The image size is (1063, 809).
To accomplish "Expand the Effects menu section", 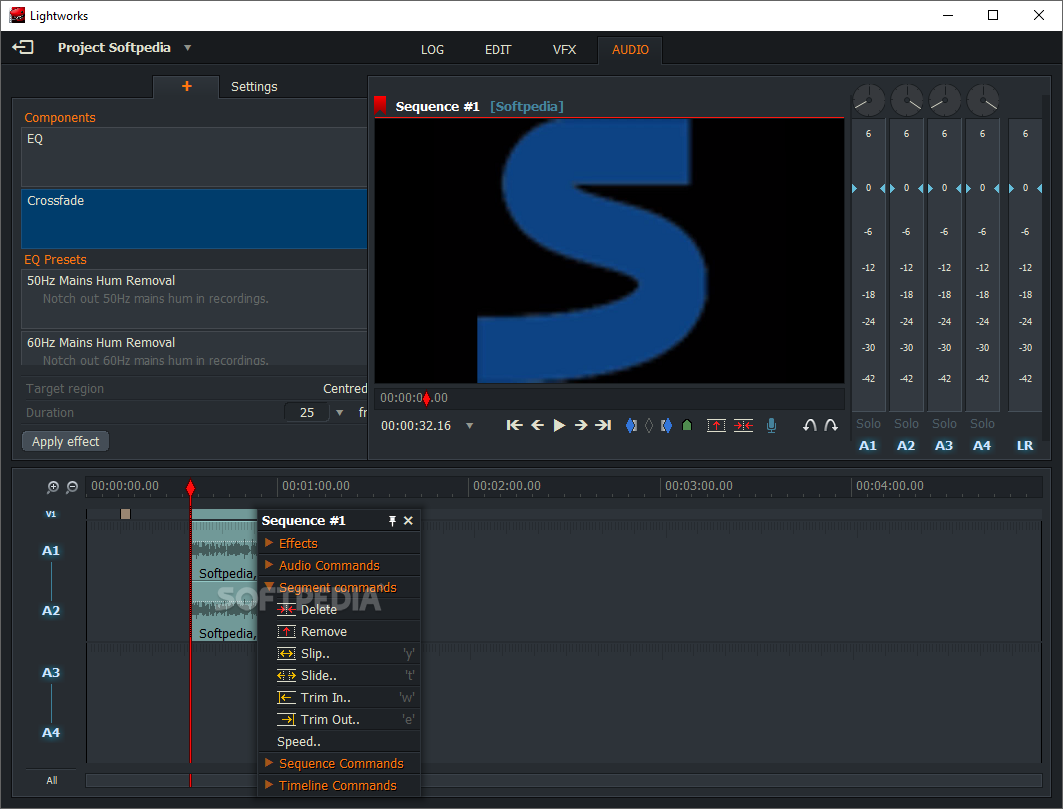I will tap(339, 543).
